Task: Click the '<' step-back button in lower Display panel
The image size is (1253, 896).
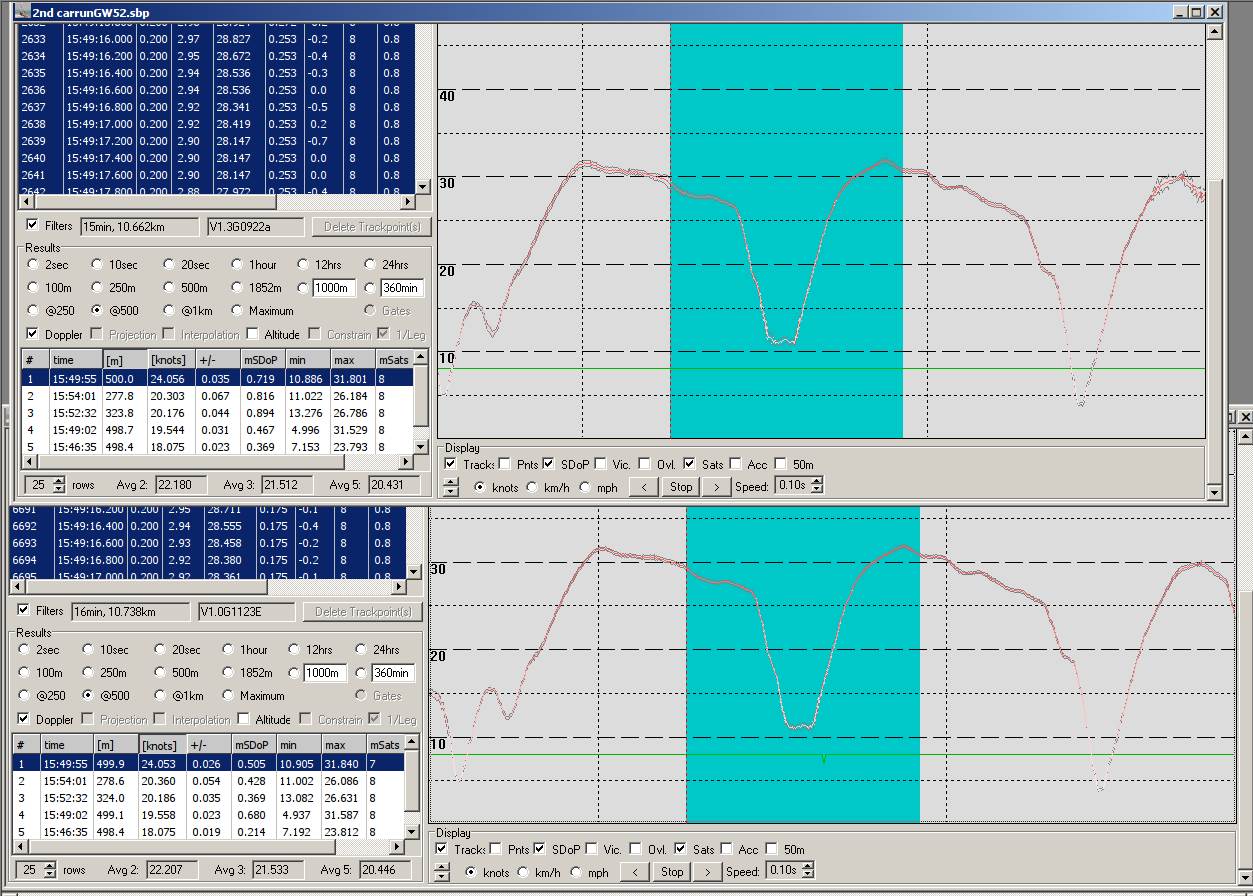Action: click(x=634, y=872)
